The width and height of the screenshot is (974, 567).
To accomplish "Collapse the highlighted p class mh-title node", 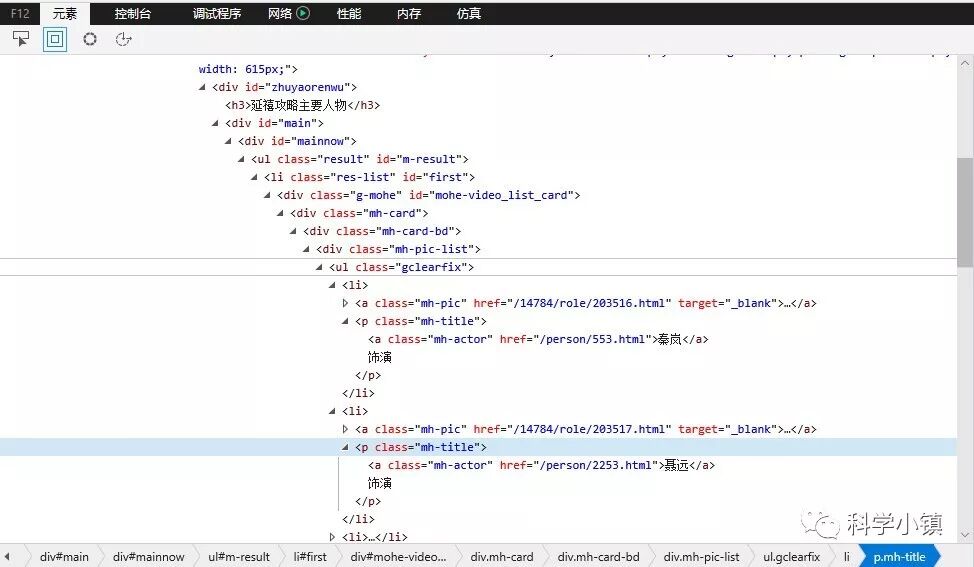I will pos(345,447).
